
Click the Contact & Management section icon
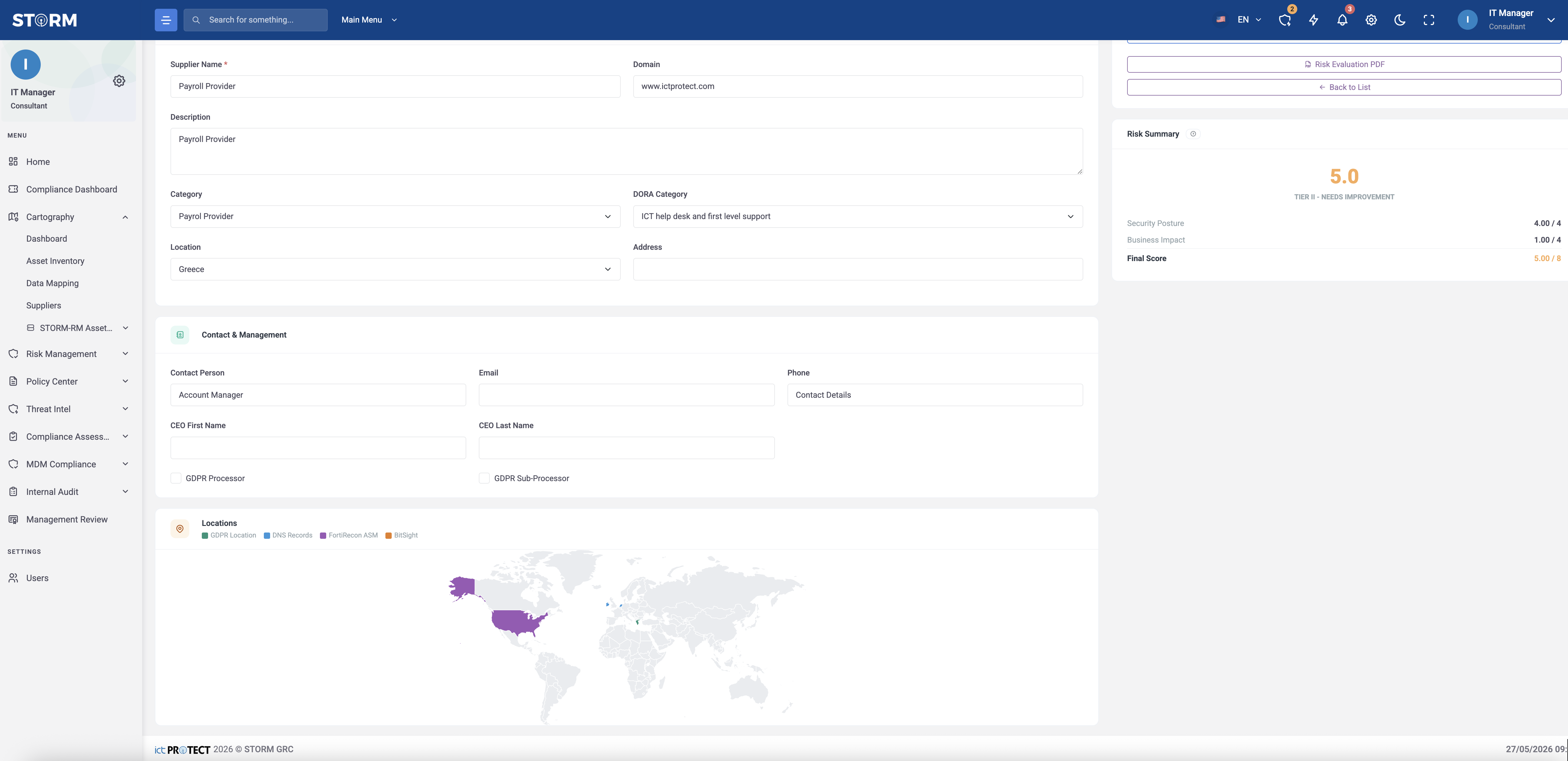[180, 335]
